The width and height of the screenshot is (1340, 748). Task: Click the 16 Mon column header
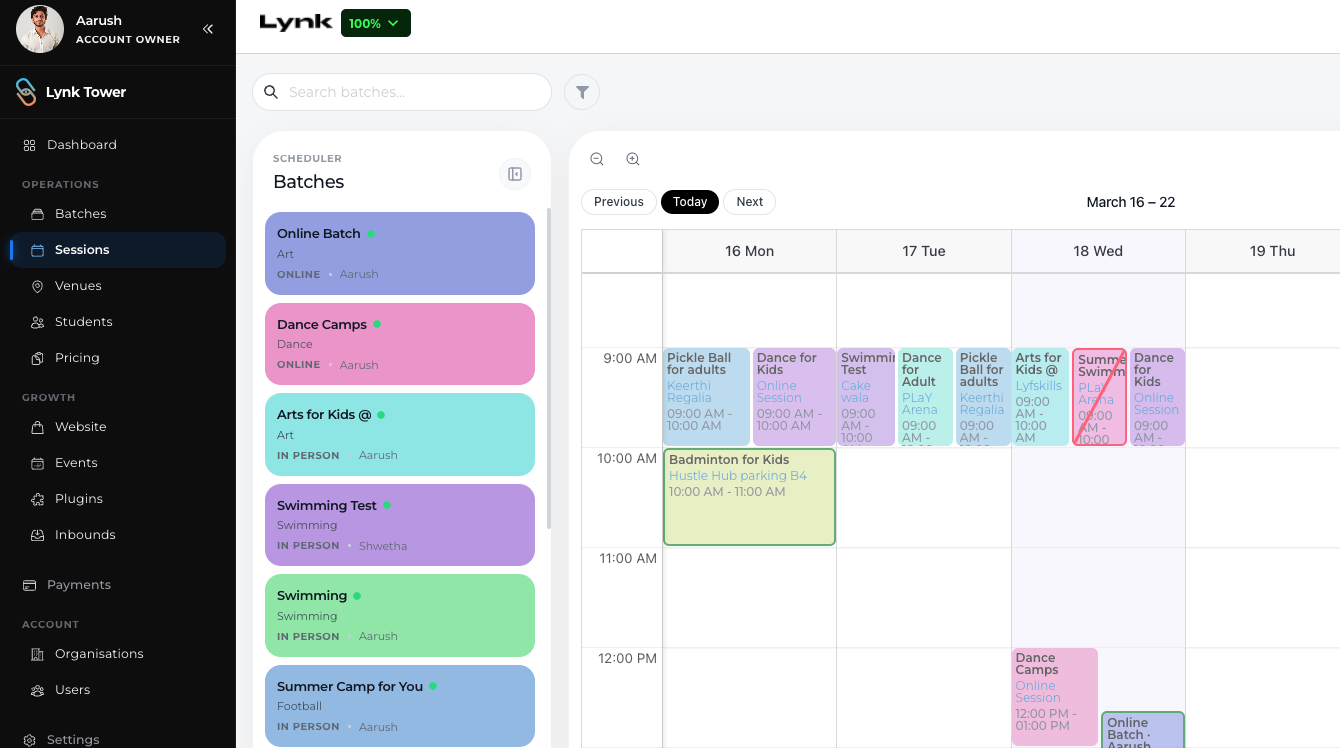(x=750, y=251)
